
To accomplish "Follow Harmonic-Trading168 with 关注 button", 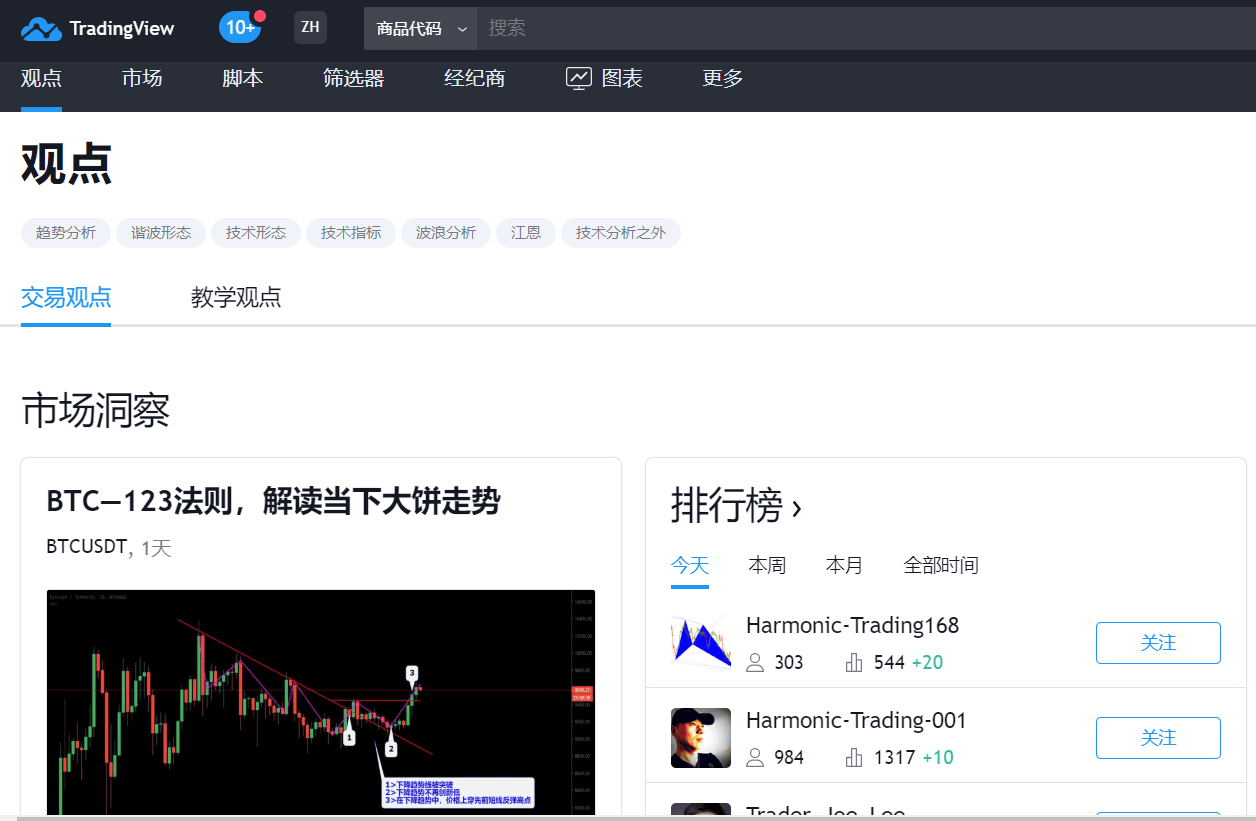I will click(x=1158, y=643).
